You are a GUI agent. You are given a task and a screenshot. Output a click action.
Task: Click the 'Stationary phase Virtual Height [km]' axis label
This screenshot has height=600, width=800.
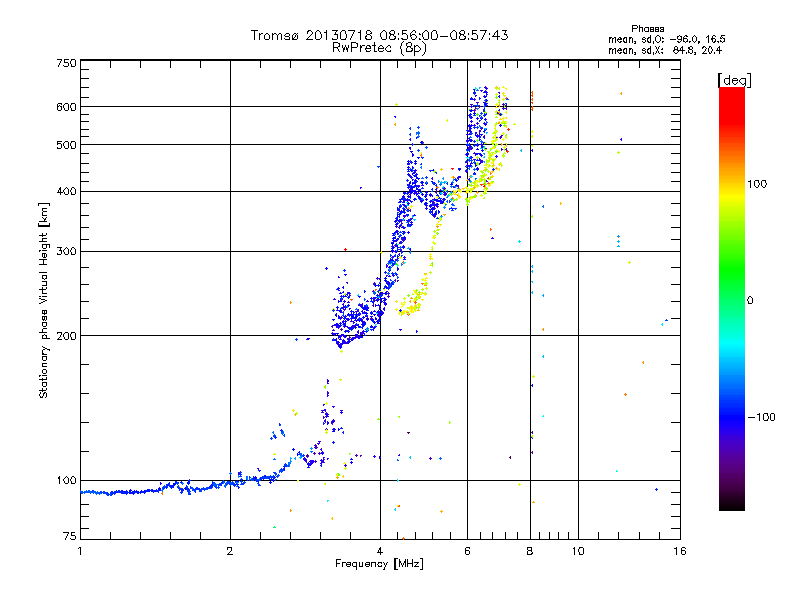pyautogui.click(x=44, y=300)
